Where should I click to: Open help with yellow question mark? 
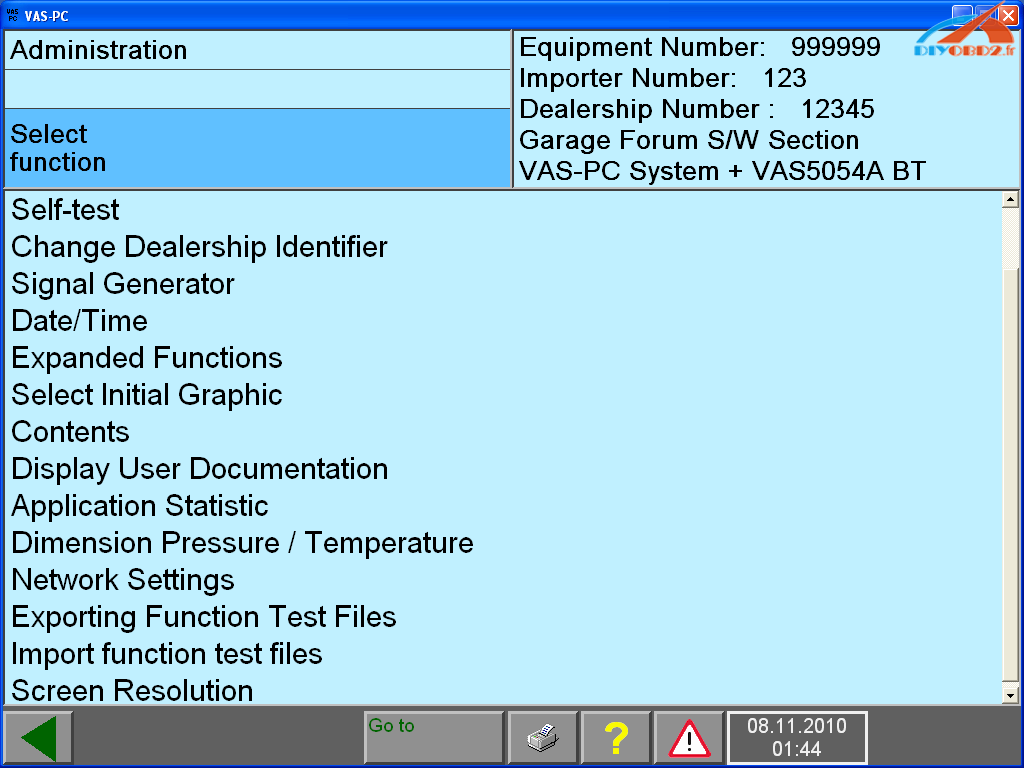[x=616, y=738]
